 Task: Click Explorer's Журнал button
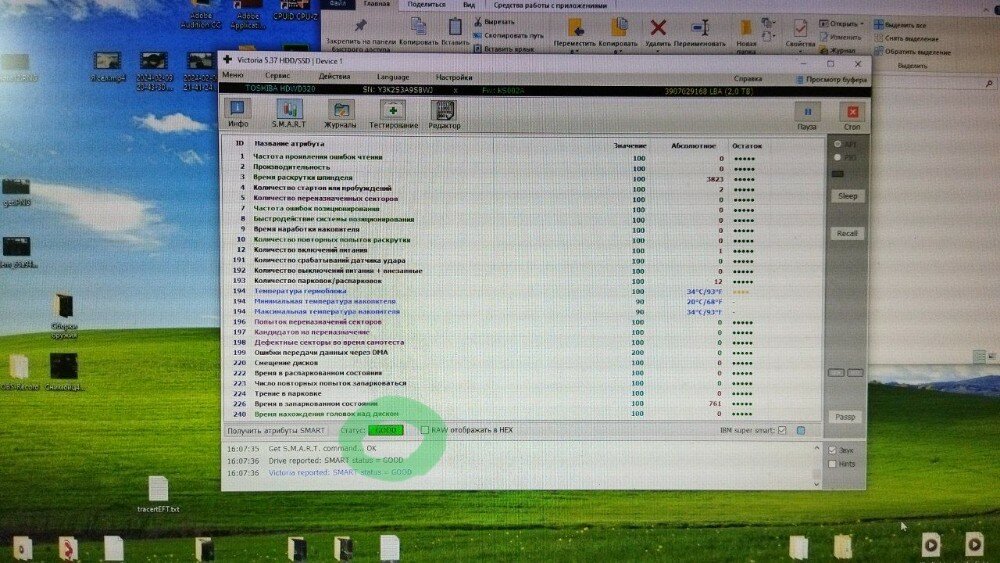[838, 50]
